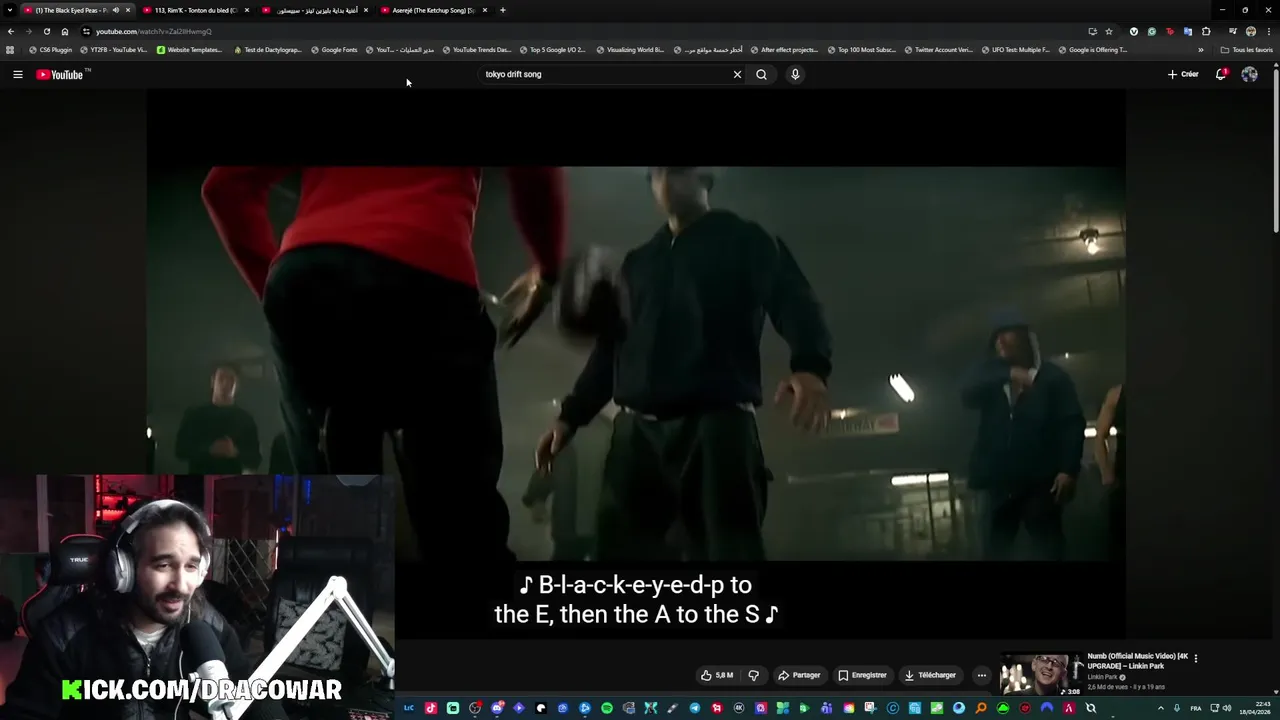The height and width of the screenshot is (720, 1280).
Task: Open the Google Translate extension icon
Action: [1188, 31]
